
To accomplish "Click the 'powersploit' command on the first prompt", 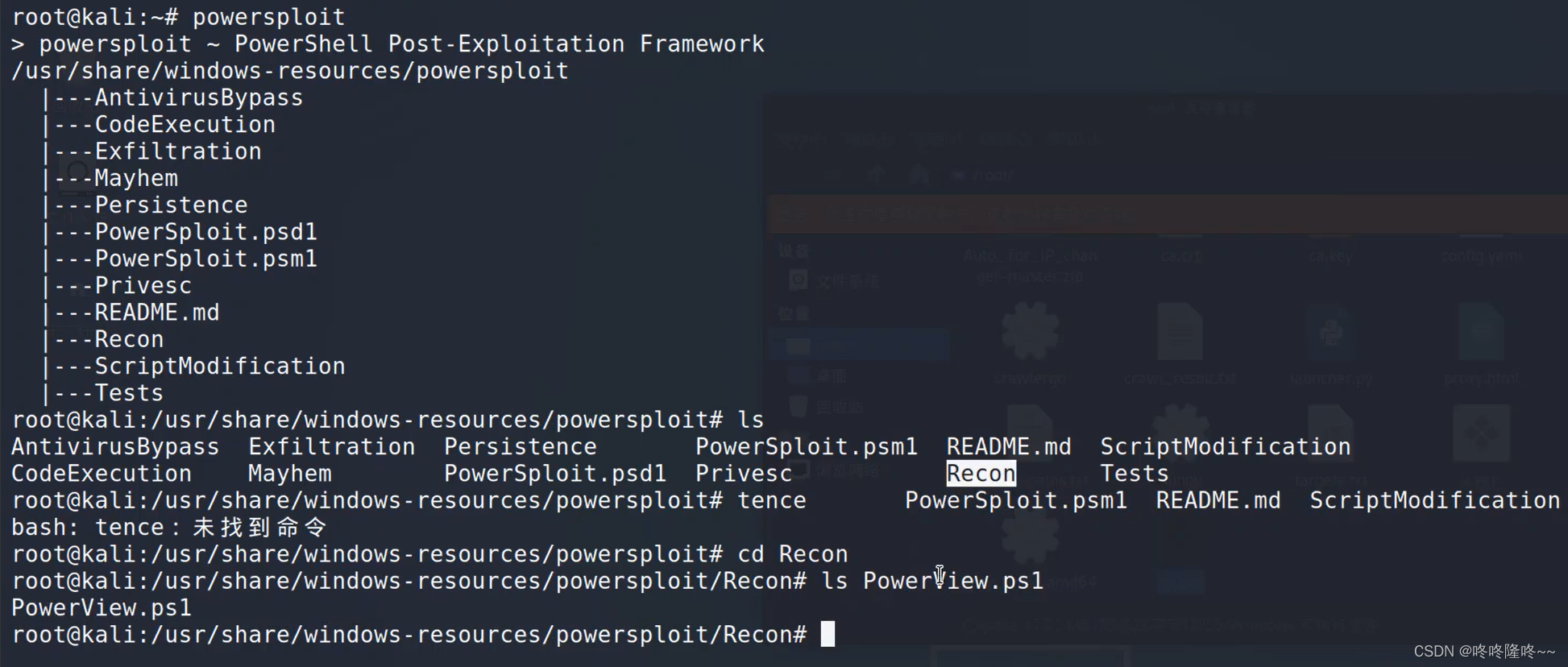I will (x=268, y=17).
